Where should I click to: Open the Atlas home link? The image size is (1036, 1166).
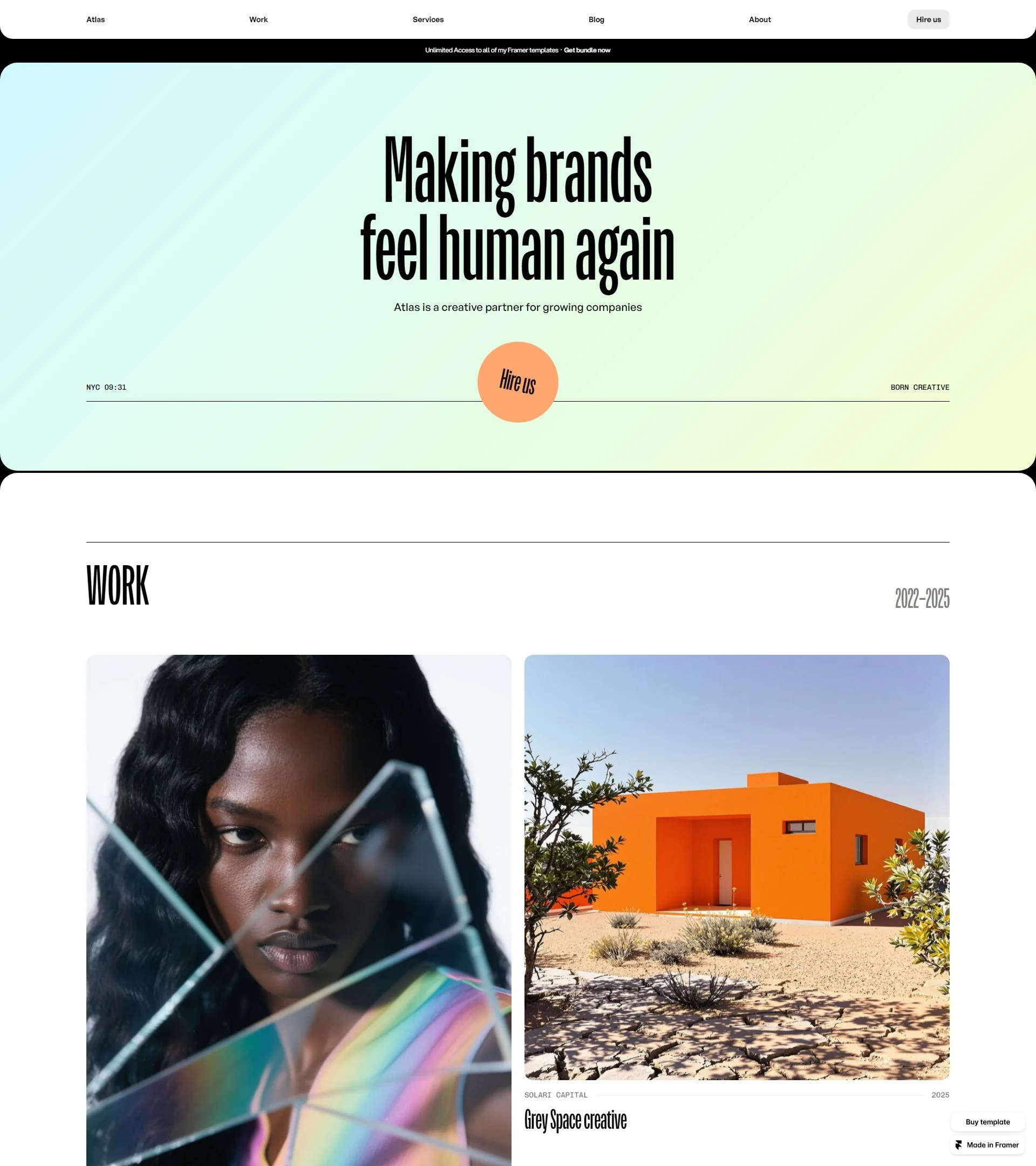pyautogui.click(x=96, y=19)
